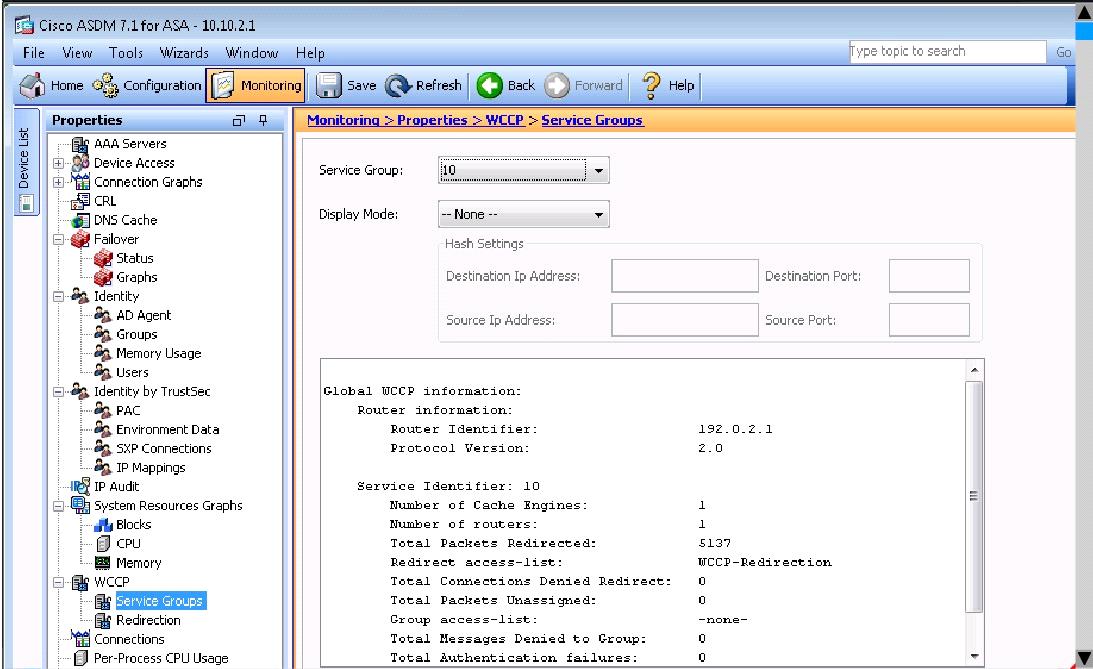Screen dimensions: 1093x669
Task: Collapse the System Resources Graphs node
Action: 59,506
